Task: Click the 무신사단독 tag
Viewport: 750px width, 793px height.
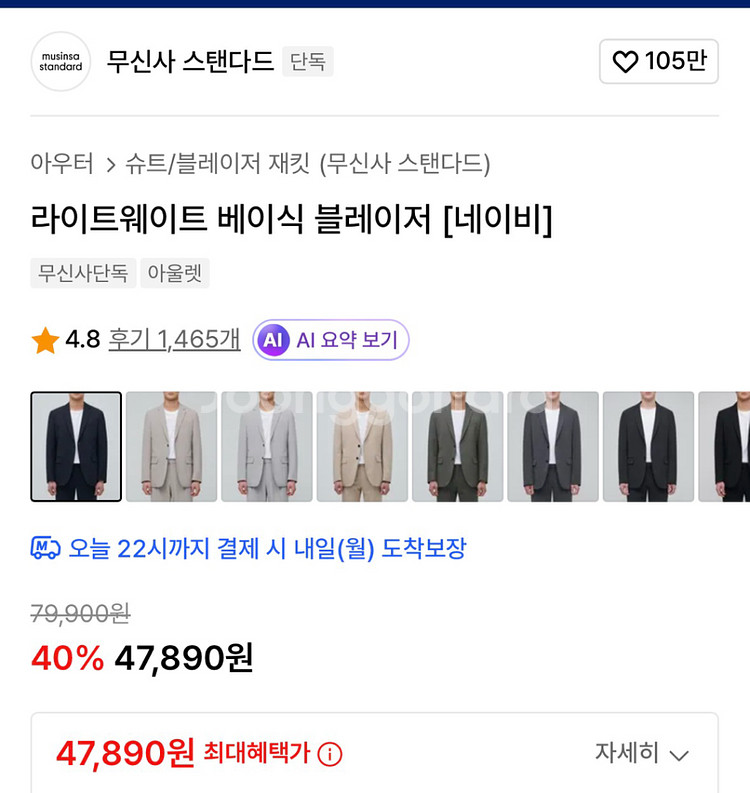Action: pos(83,273)
